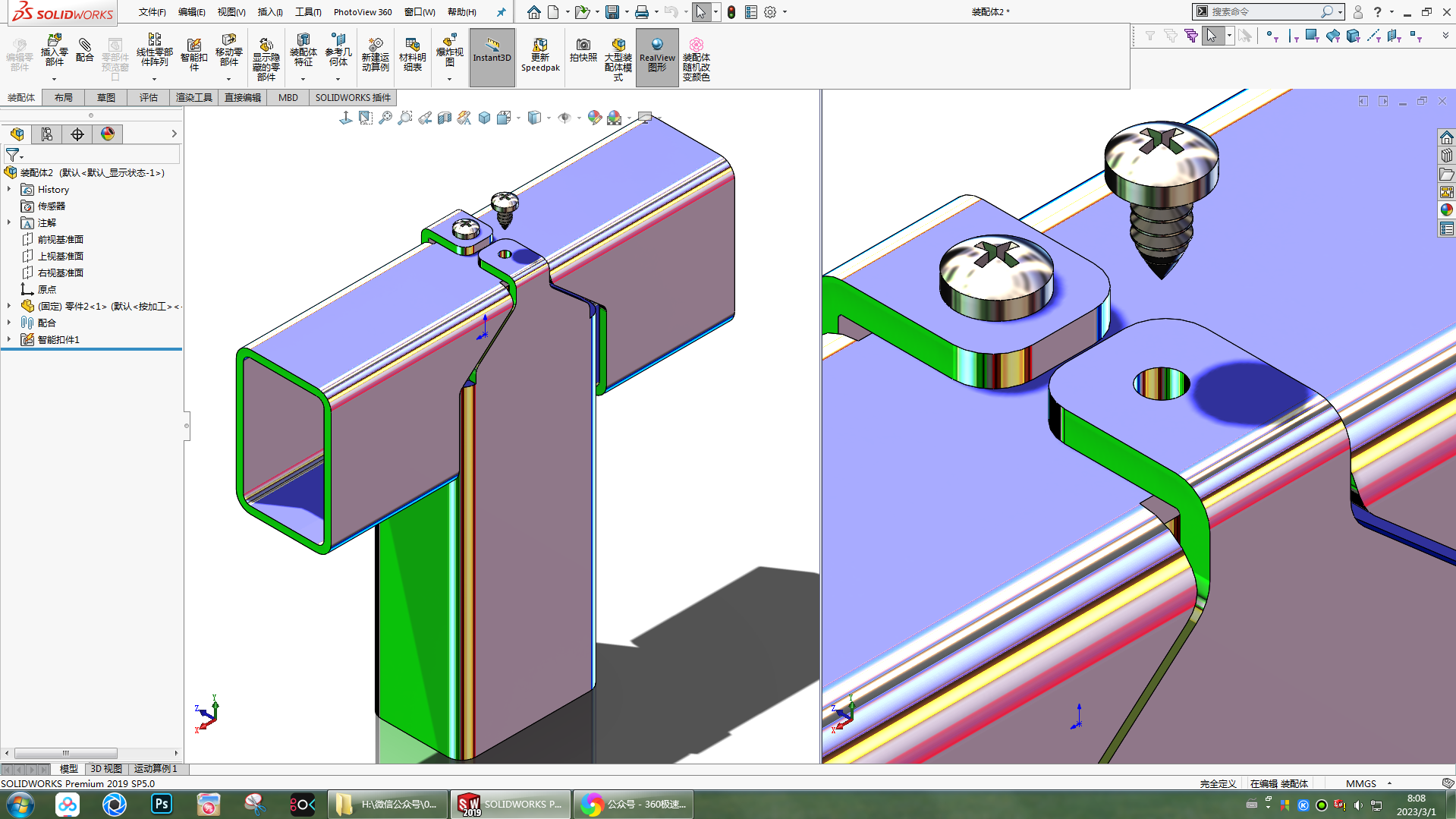Click the Previous View icon
Viewport: 1456px width, 819px height.
(x=425, y=118)
